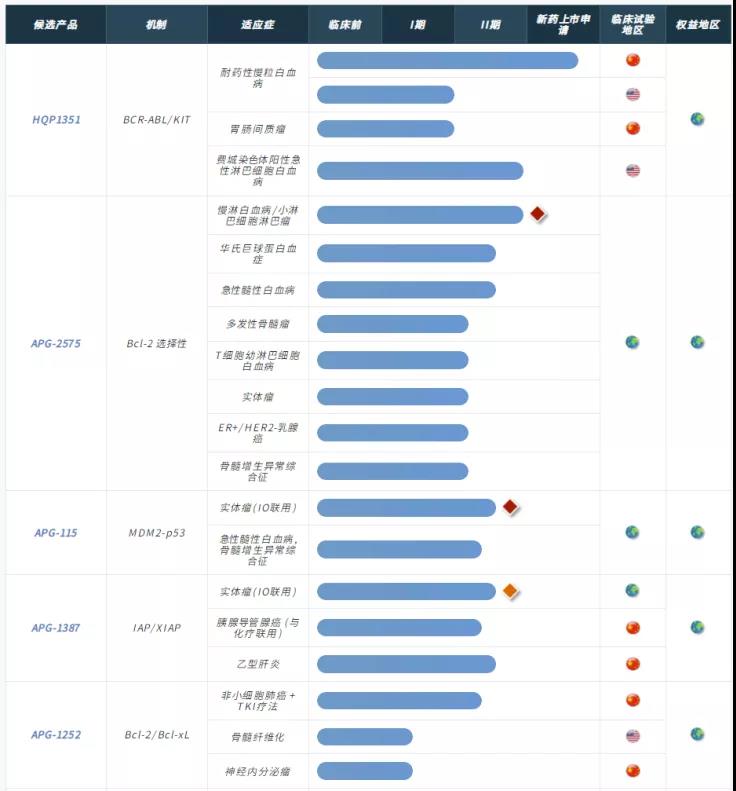This screenshot has height=791, width=736.
Task: Click the 华氏巨球蛋白血症 indication text
Action: (258, 254)
